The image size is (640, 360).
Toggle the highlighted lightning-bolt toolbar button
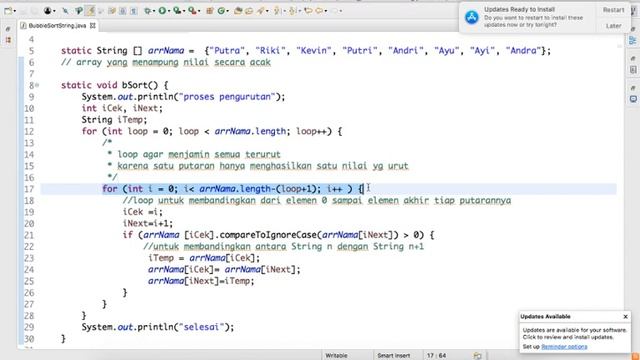(x=91, y=11)
